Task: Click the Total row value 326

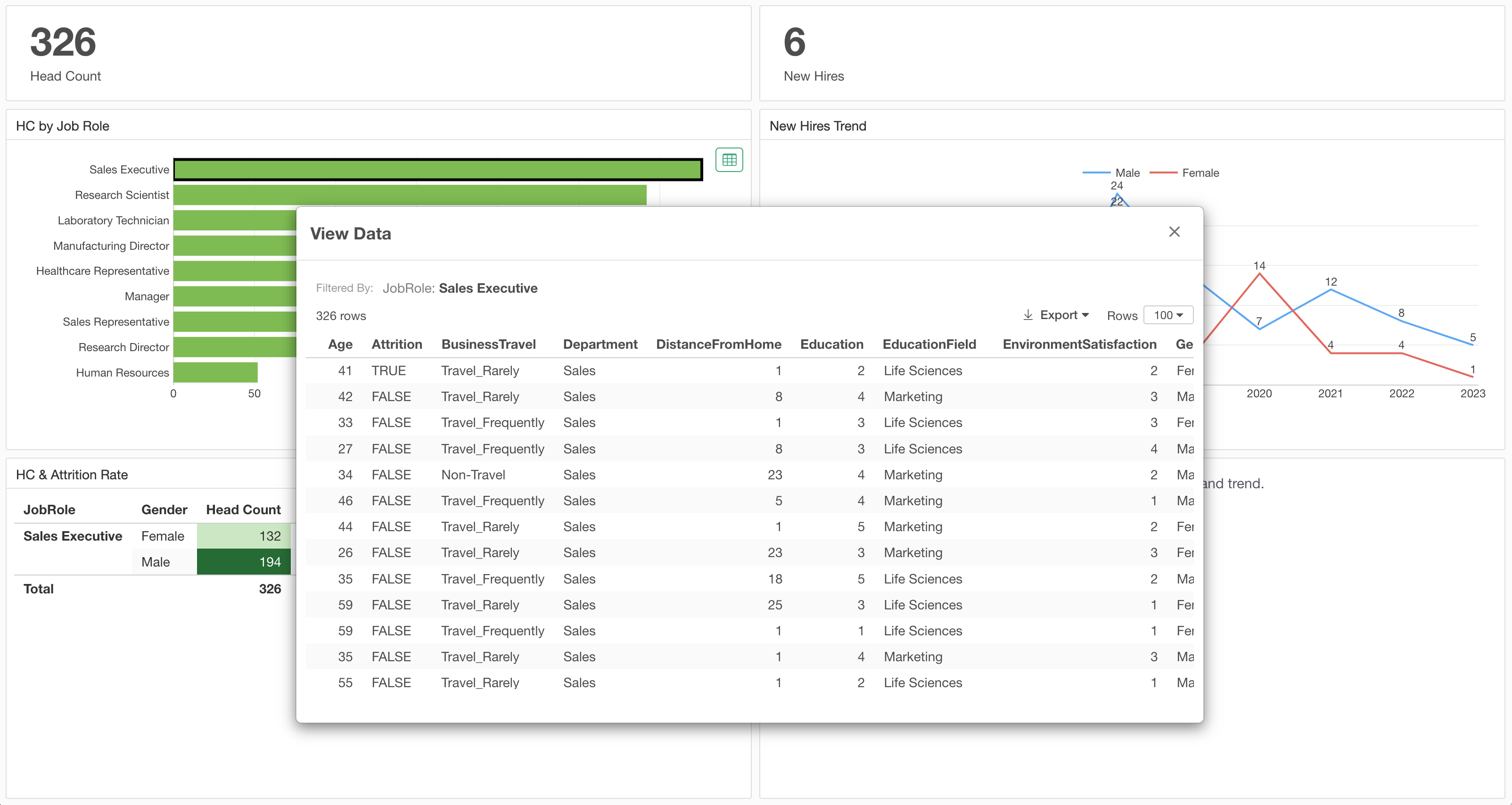Action: (270, 589)
